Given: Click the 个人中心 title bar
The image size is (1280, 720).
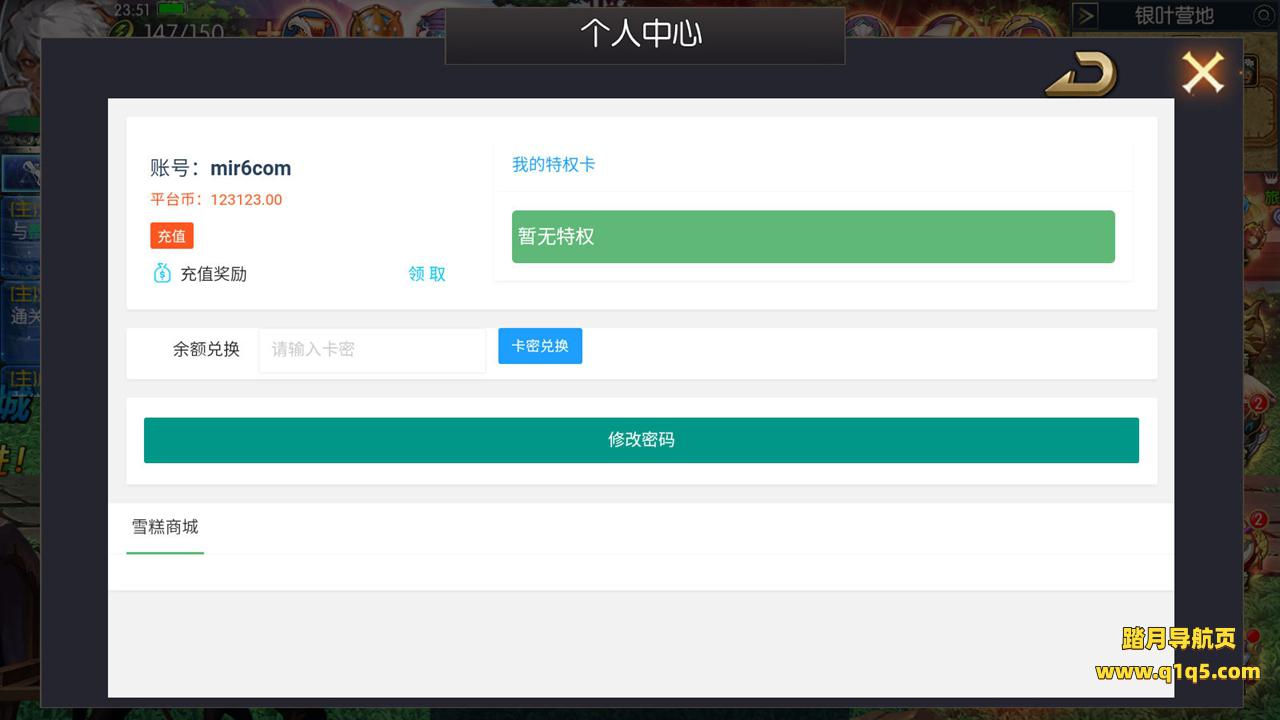Looking at the screenshot, I should [644, 35].
